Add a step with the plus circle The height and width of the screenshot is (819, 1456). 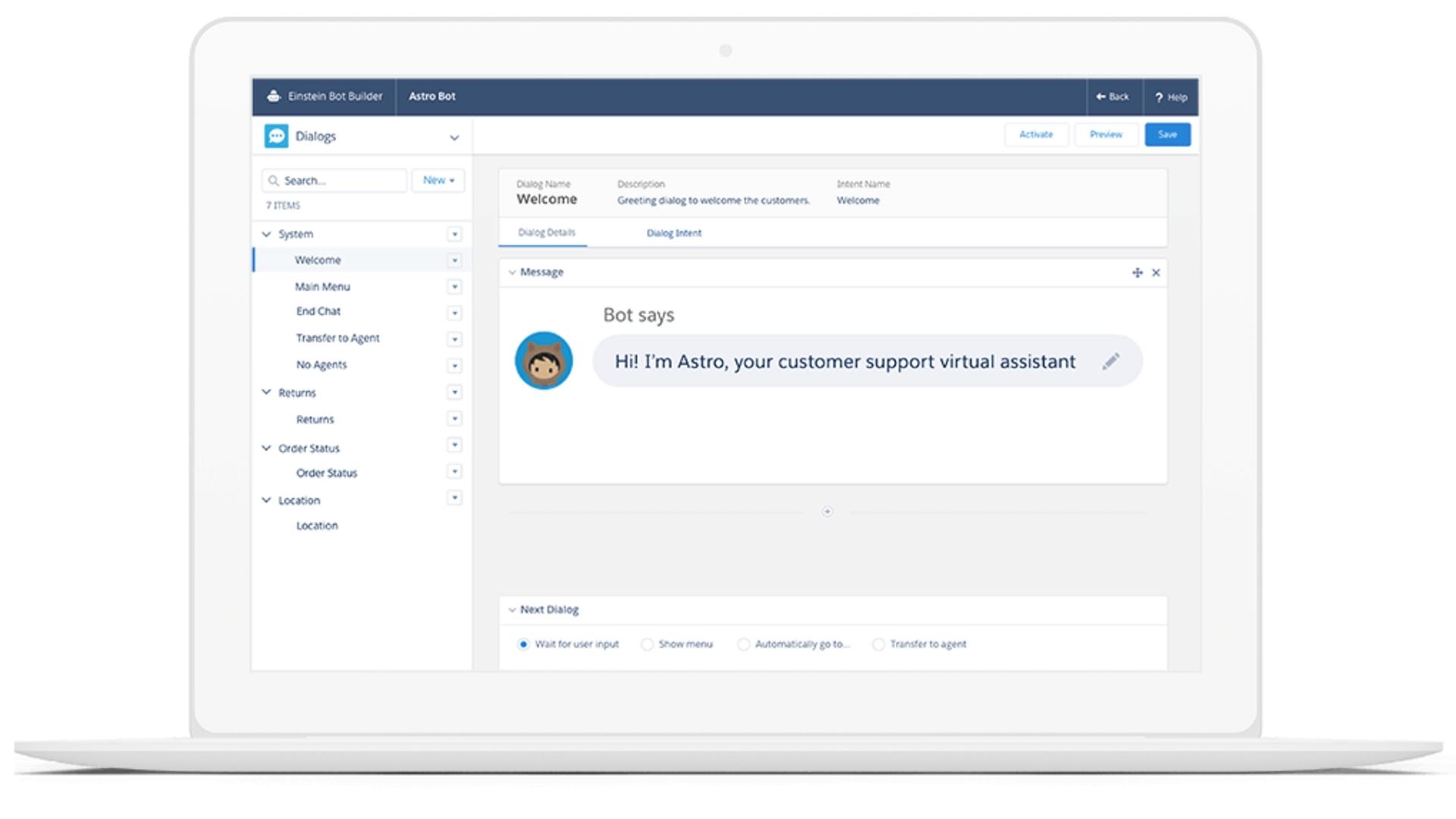[x=827, y=512]
